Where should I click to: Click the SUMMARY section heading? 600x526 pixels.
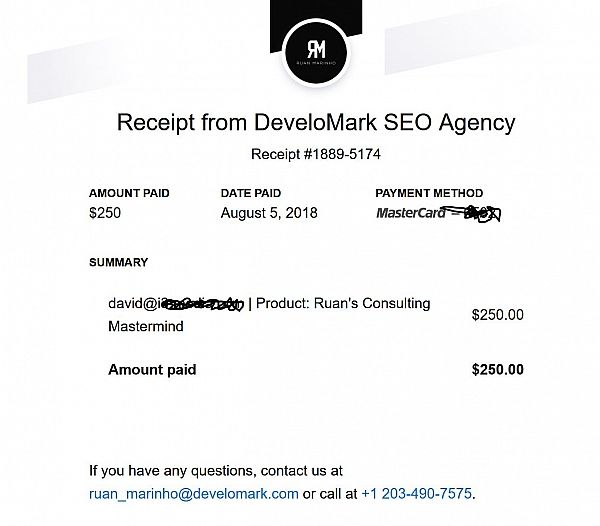click(118, 263)
